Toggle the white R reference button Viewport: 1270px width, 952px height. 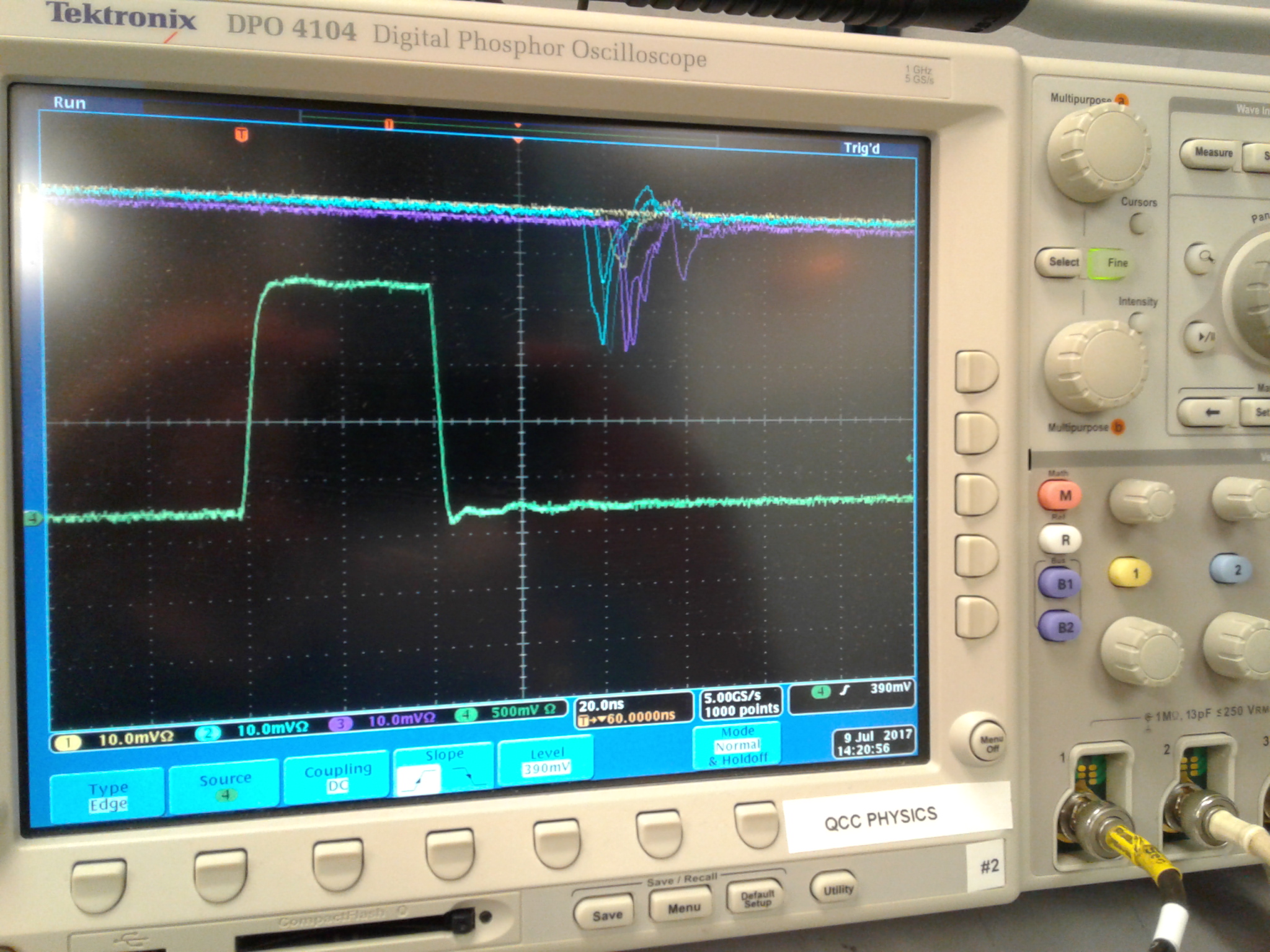pos(1061,540)
